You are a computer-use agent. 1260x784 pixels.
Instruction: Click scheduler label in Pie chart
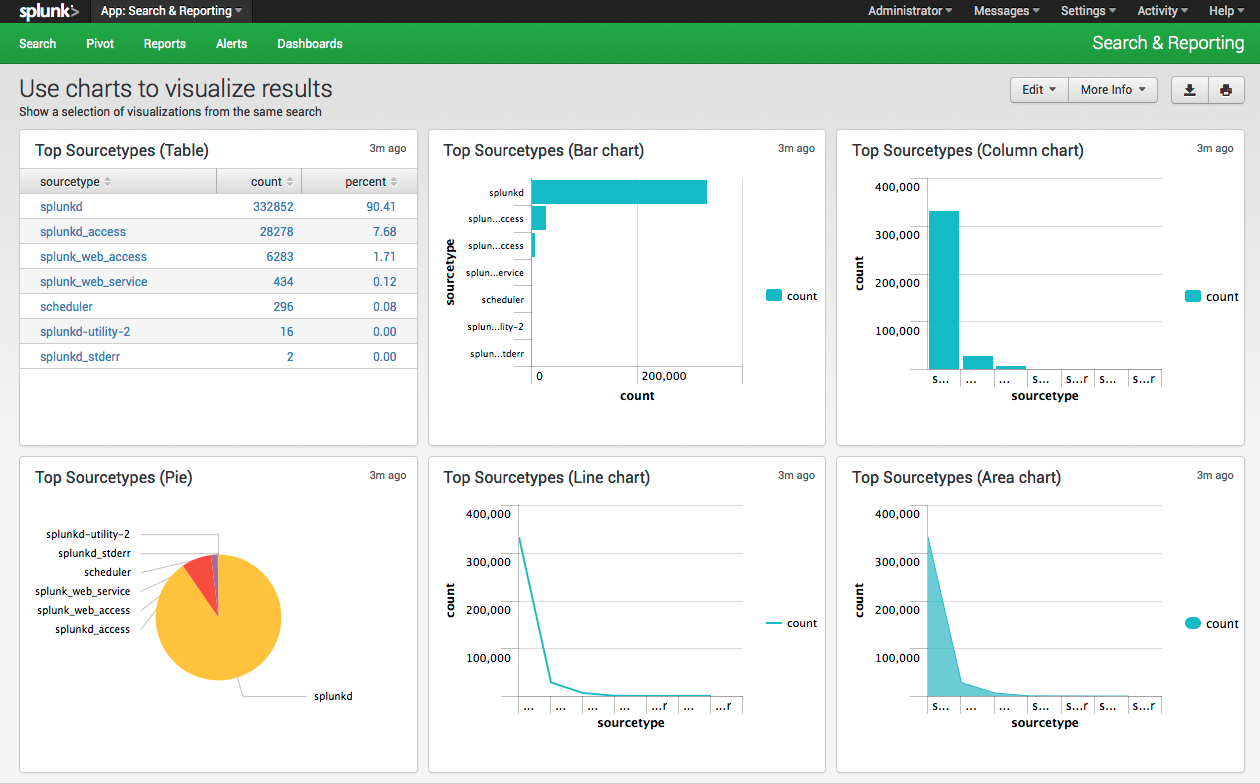pyautogui.click(x=107, y=573)
